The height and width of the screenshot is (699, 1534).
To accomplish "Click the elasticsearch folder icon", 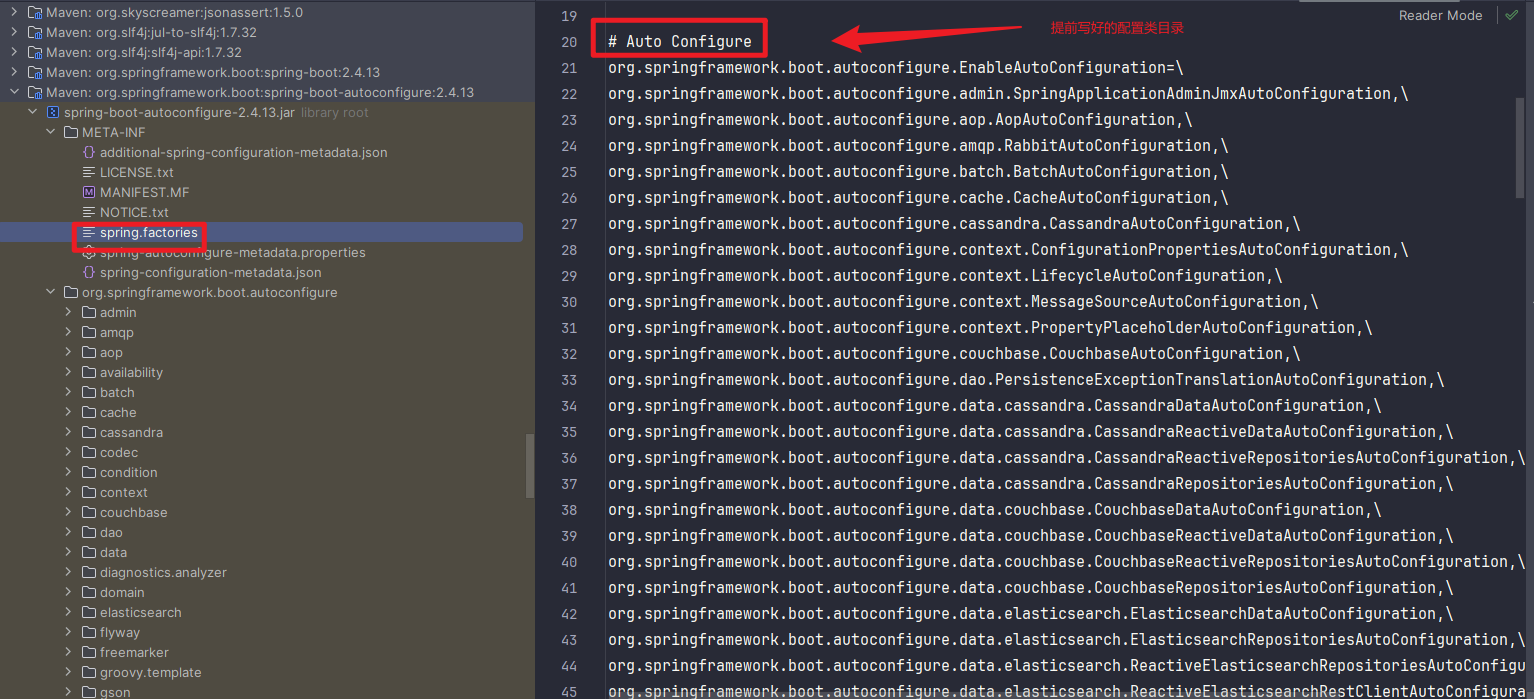I will (89, 613).
